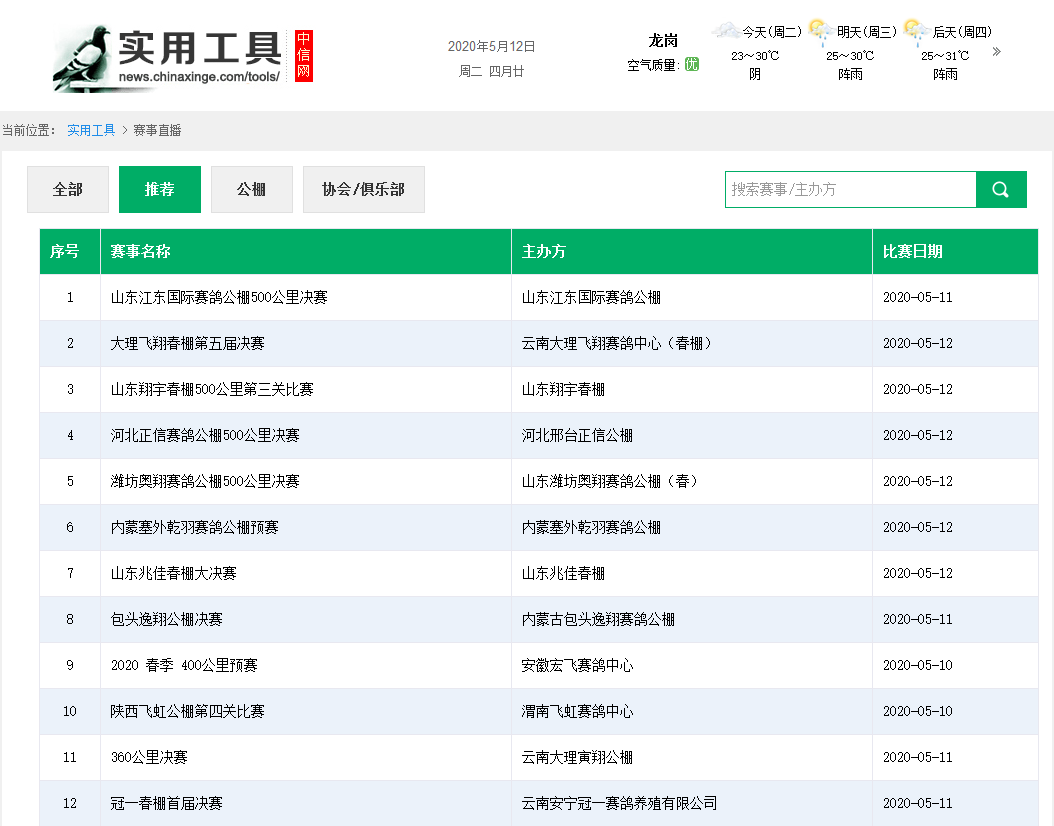The width and height of the screenshot is (1054, 826).
Task: Click organizer 内蒙塞外乾羽赛鸽公棚
Action: (x=591, y=528)
